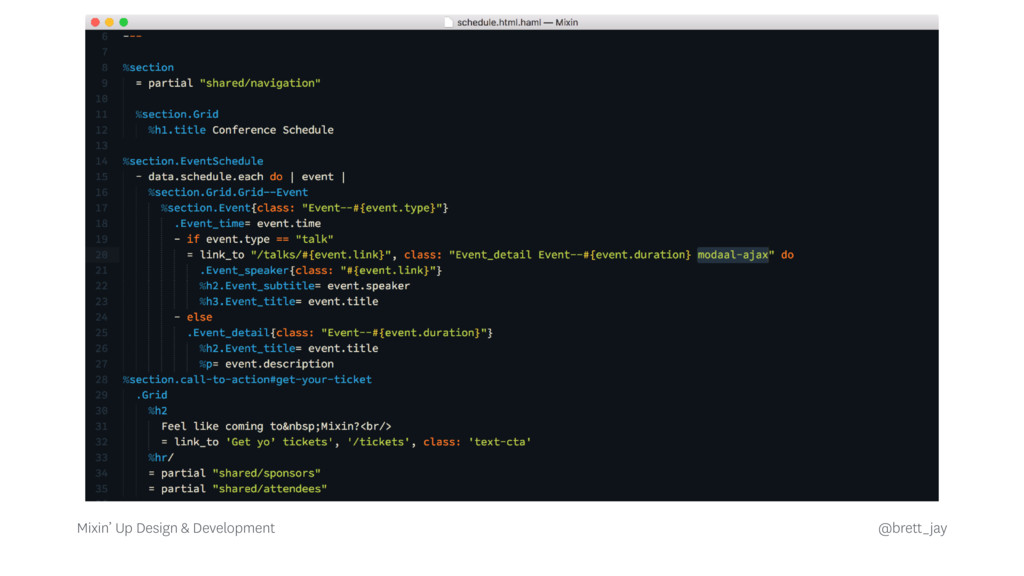Click 'Mixin' Up Design & Development' footer

click(176, 528)
